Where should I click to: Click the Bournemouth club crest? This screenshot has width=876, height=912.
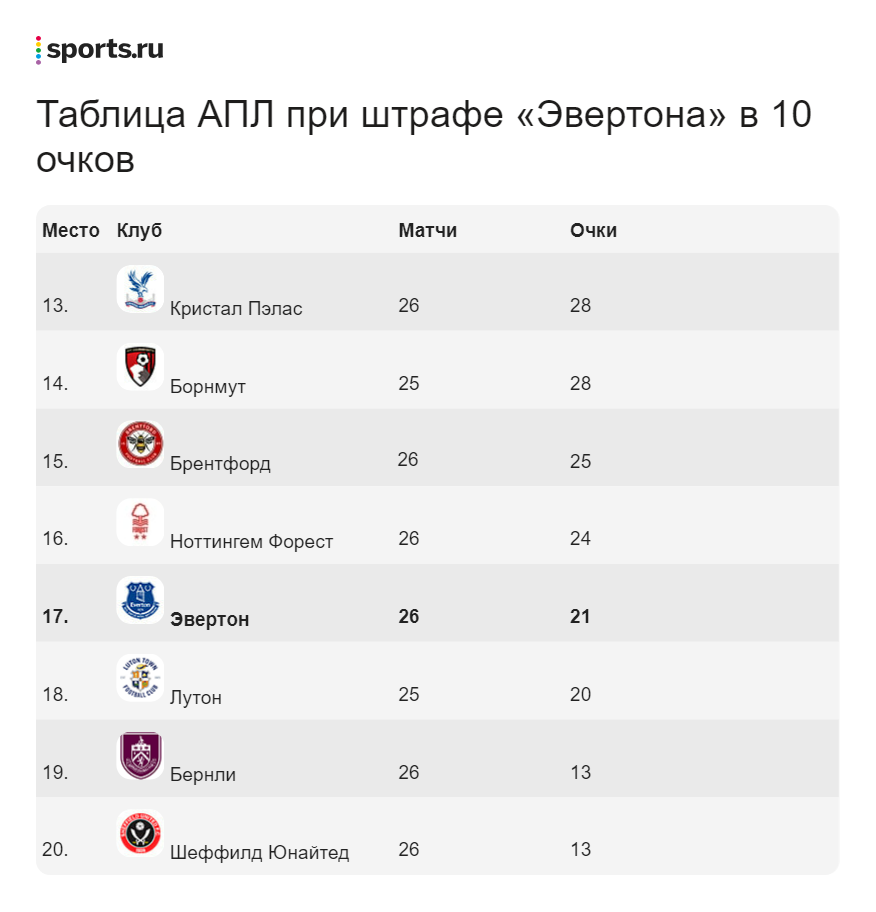(140, 366)
